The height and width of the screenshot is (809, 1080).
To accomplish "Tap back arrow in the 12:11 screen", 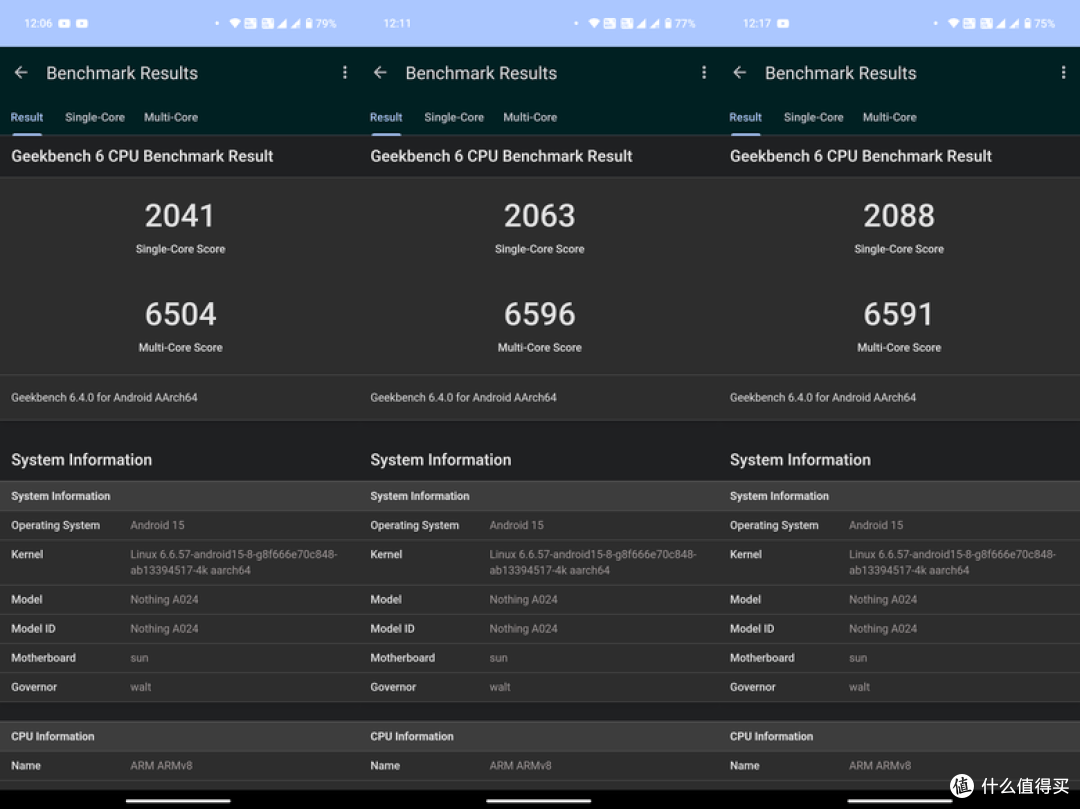I will 380,72.
